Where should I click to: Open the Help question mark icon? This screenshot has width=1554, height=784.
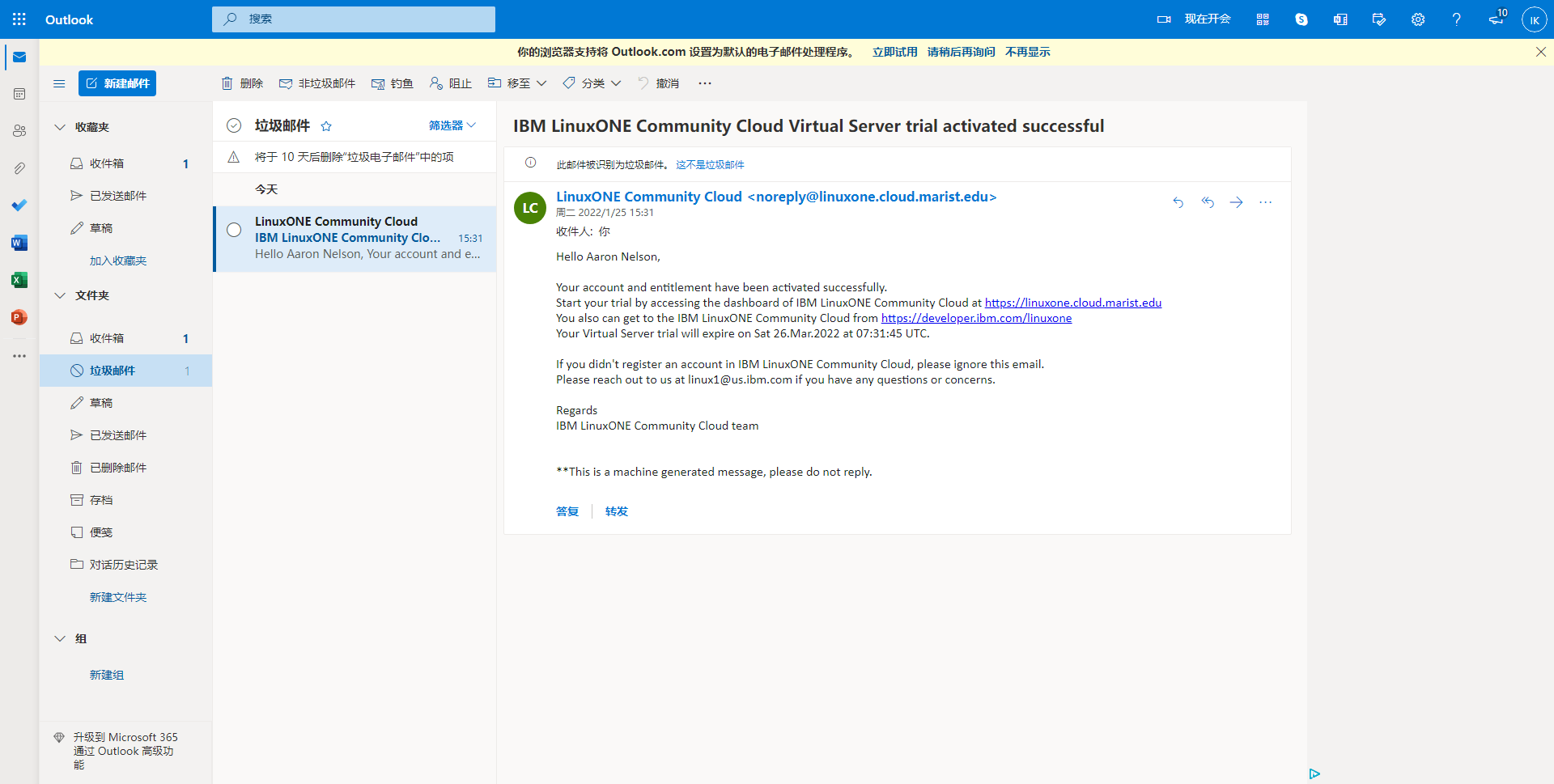pyautogui.click(x=1457, y=19)
